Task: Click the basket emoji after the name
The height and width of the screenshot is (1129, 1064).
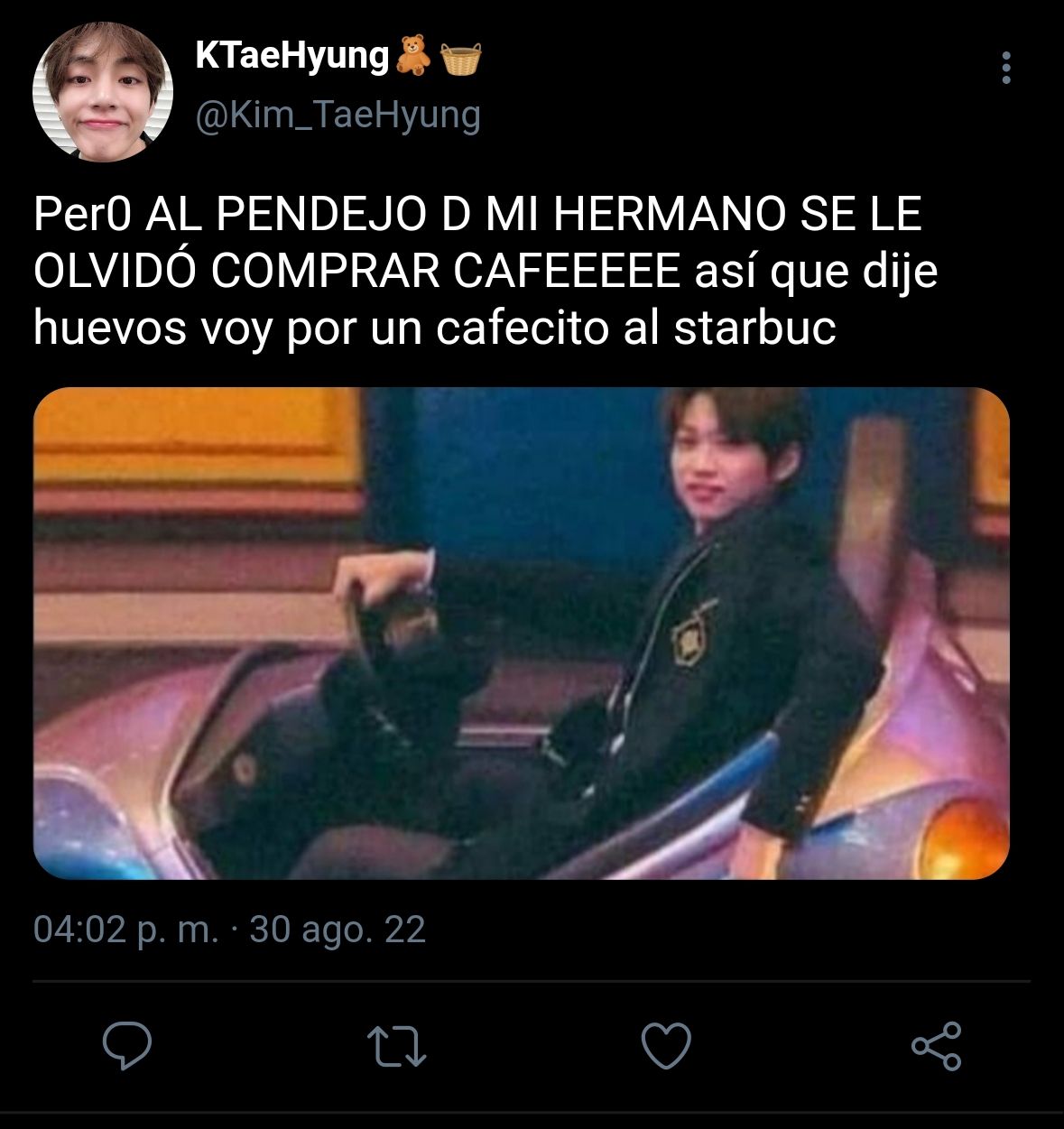Action: coord(461,59)
